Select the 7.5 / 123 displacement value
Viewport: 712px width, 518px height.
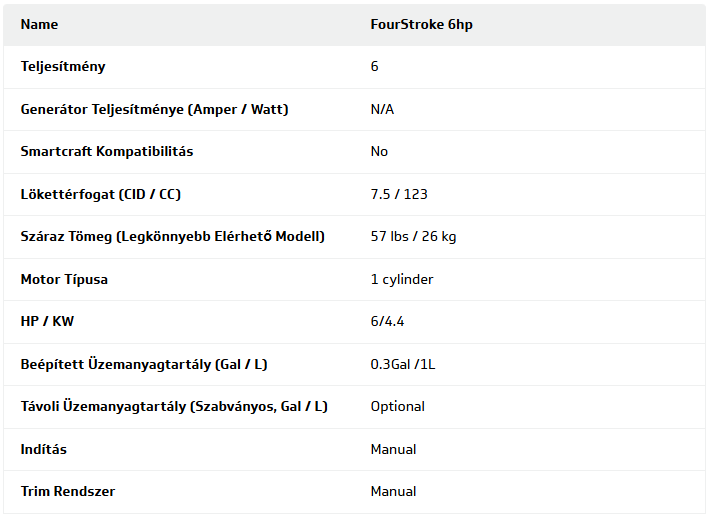pos(399,194)
